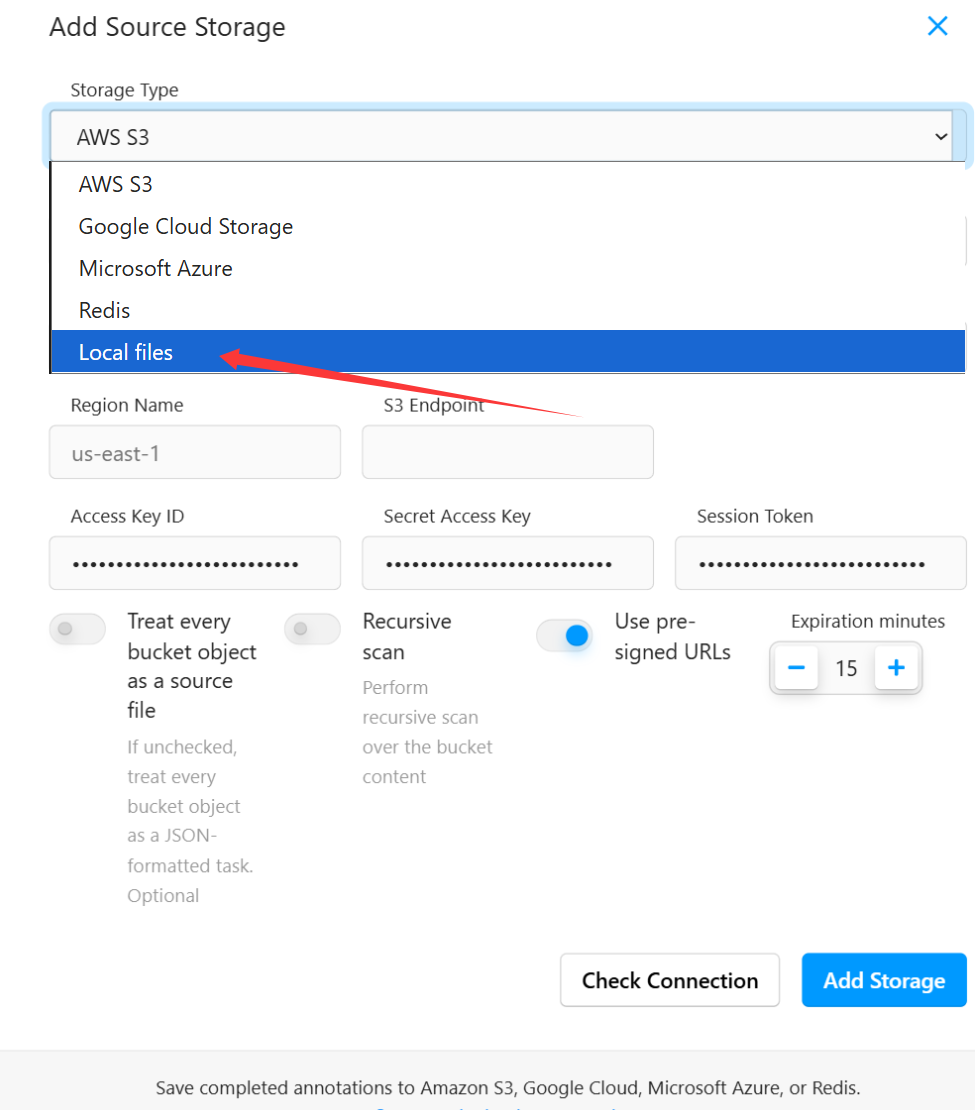Click the Storage Type label
The image size is (975, 1110).
pos(125,90)
